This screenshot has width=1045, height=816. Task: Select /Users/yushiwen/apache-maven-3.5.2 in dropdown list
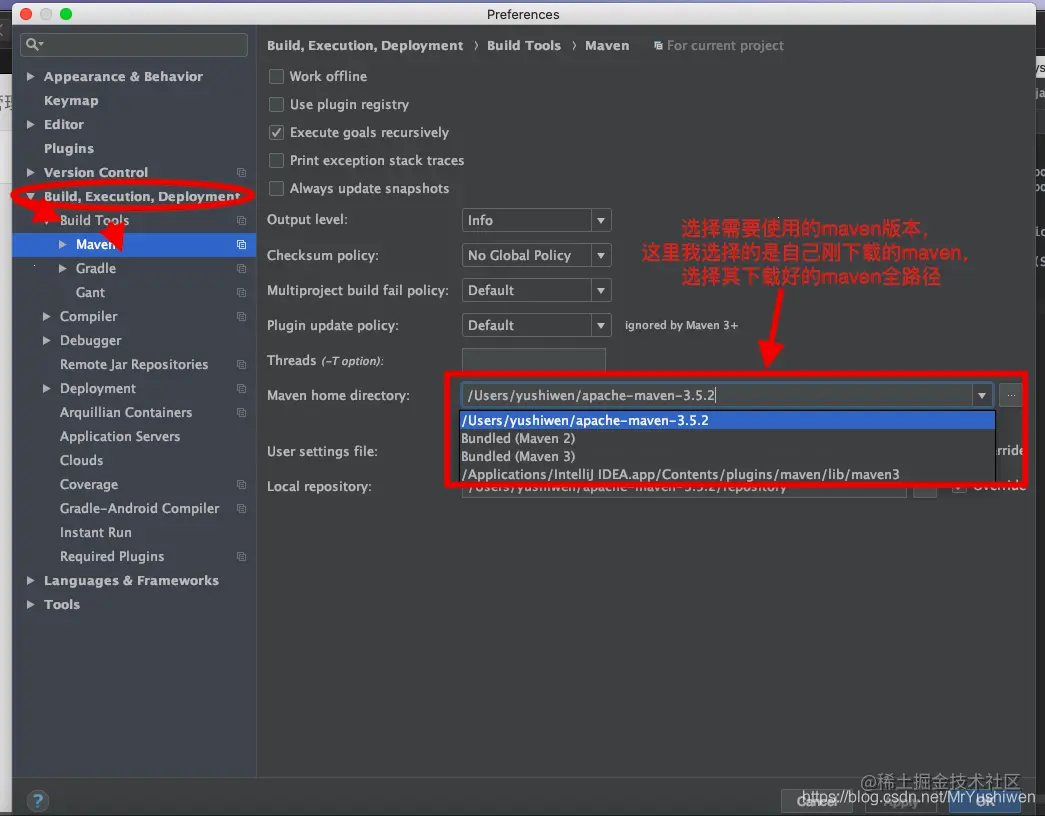point(727,421)
